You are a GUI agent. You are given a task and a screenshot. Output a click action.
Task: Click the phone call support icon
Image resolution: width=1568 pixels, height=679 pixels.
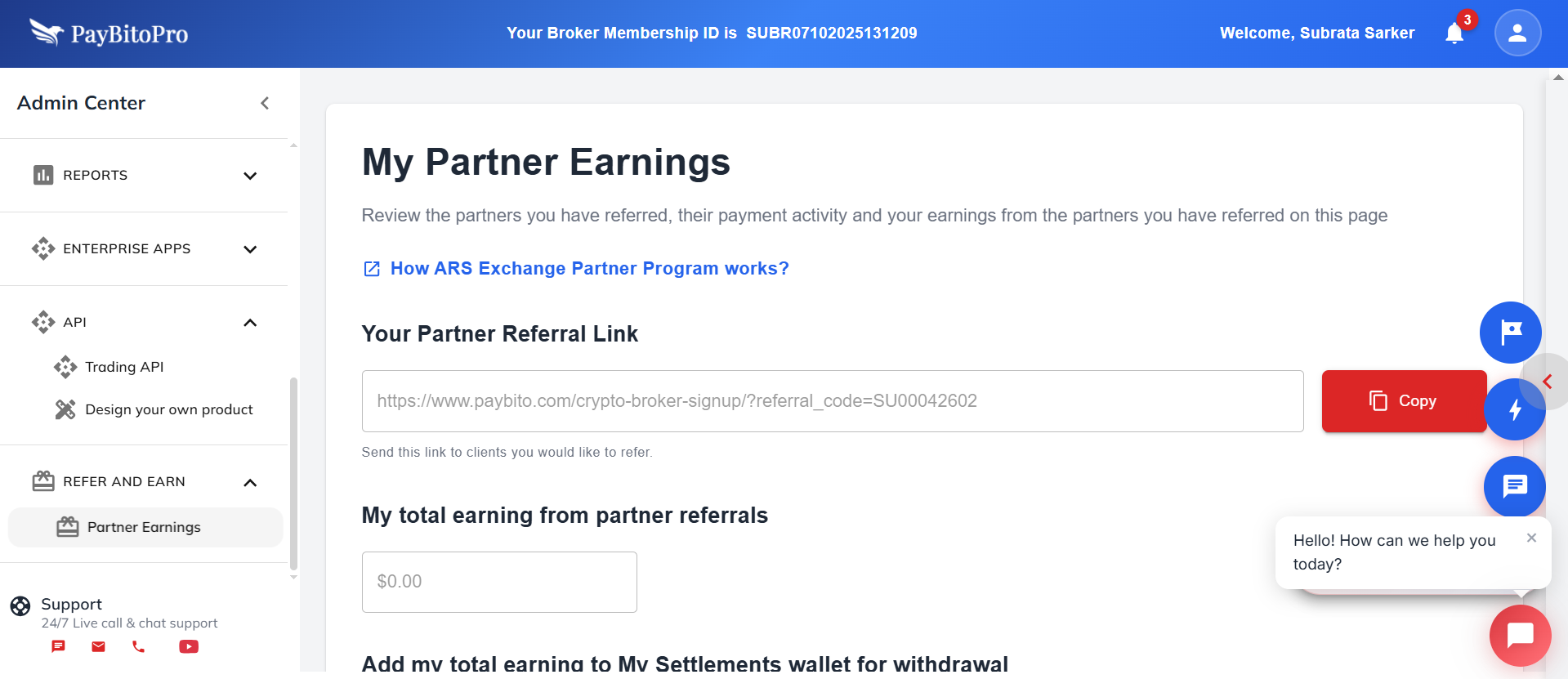pyautogui.click(x=138, y=646)
